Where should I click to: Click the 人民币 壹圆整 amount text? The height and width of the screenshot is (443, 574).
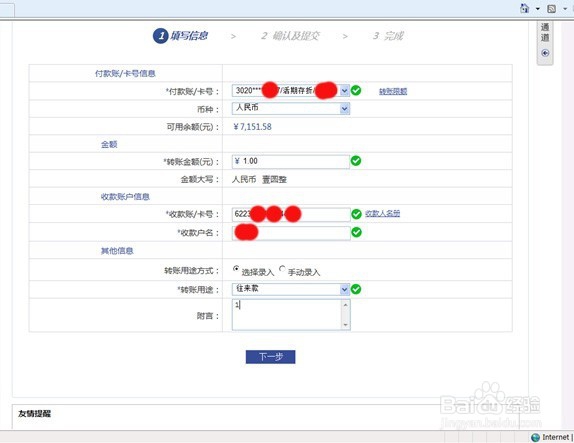click(x=259, y=179)
